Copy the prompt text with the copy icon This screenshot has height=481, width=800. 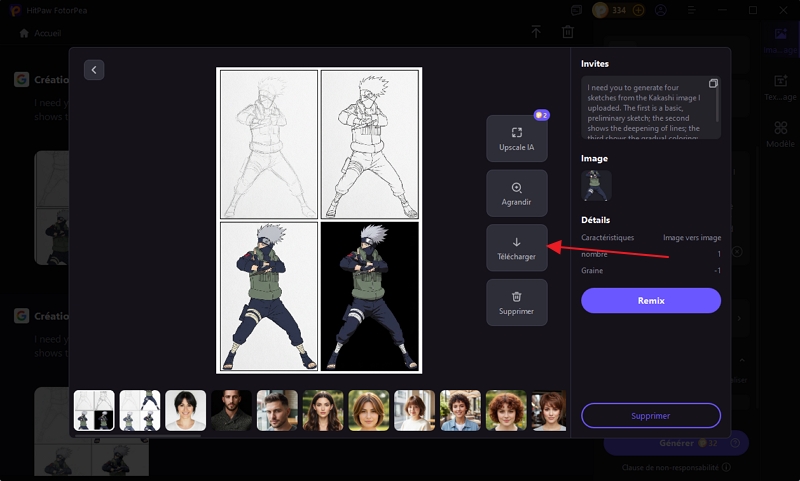(x=713, y=83)
